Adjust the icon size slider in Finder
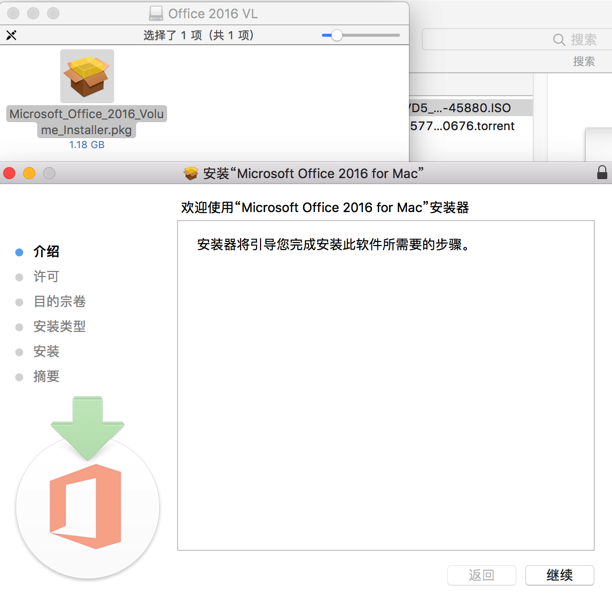 click(336, 35)
